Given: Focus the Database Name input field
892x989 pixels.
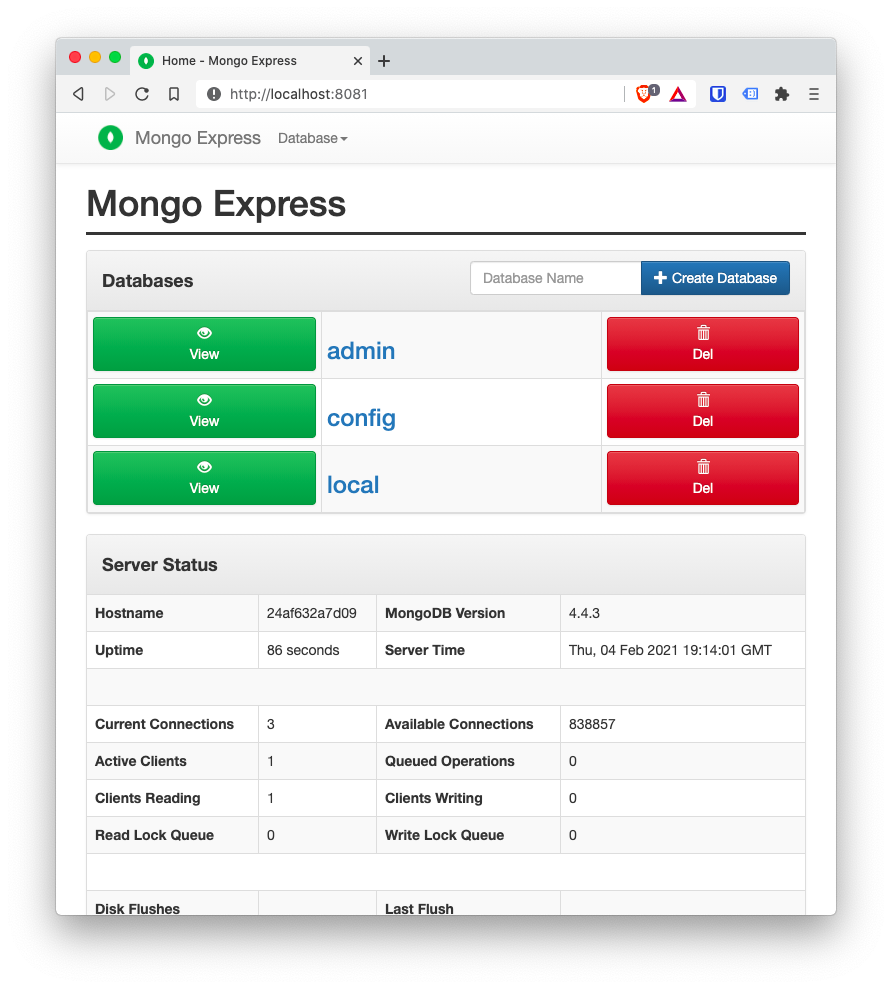Looking at the screenshot, I should pyautogui.click(x=556, y=278).
